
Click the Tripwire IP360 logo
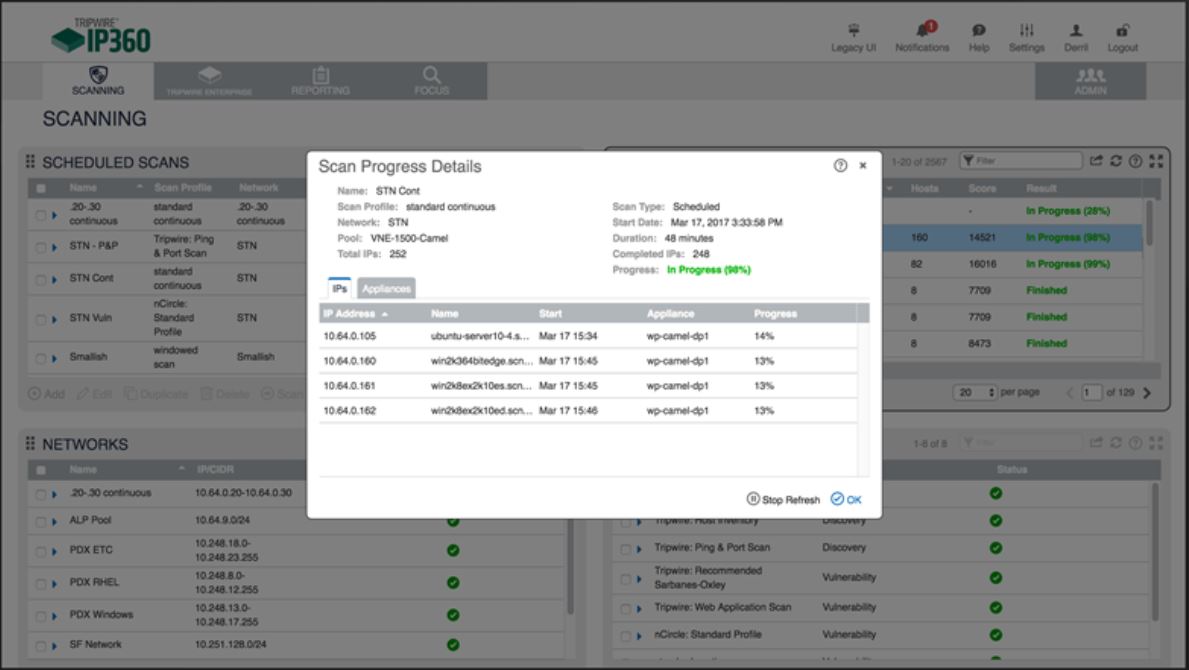(102, 36)
